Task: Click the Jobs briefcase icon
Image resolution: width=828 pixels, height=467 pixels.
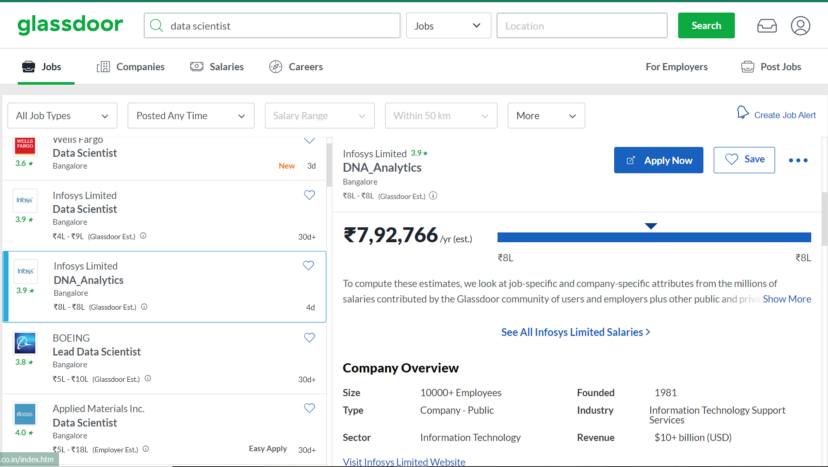Action: point(29,67)
